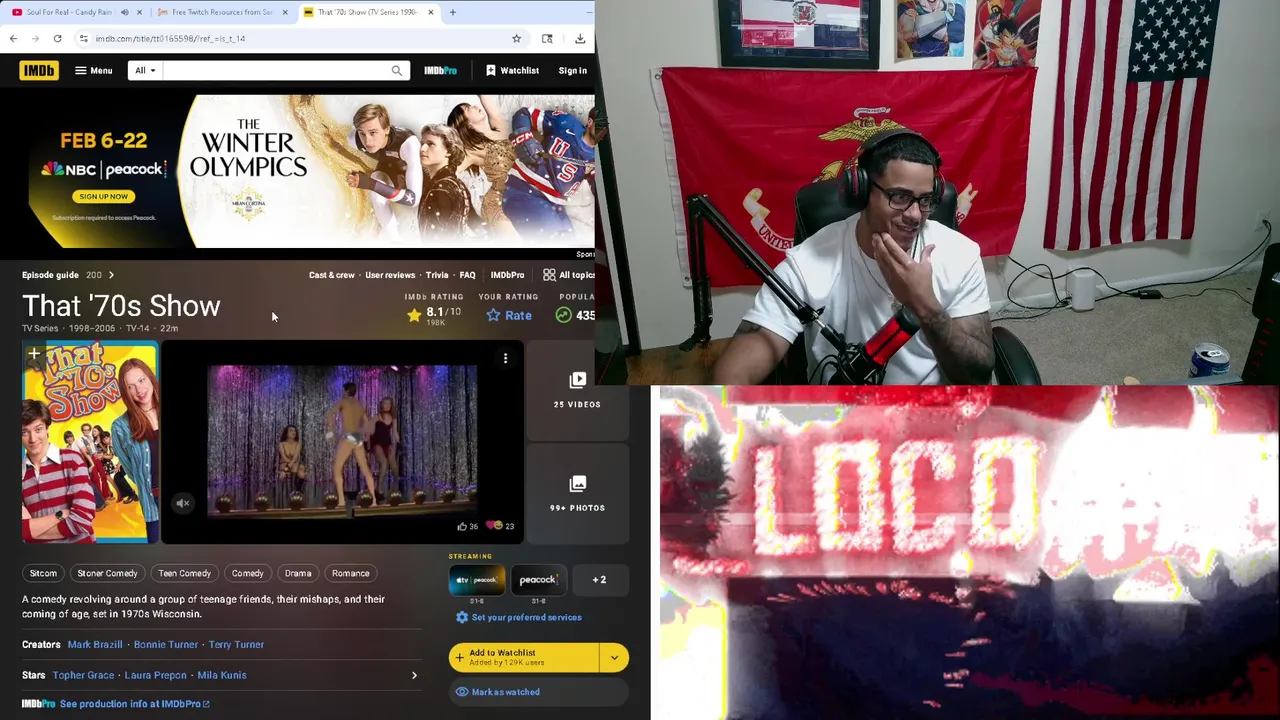Mute the audio-playing YouTube tab speaker icon
The height and width of the screenshot is (720, 1280).
(x=124, y=12)
